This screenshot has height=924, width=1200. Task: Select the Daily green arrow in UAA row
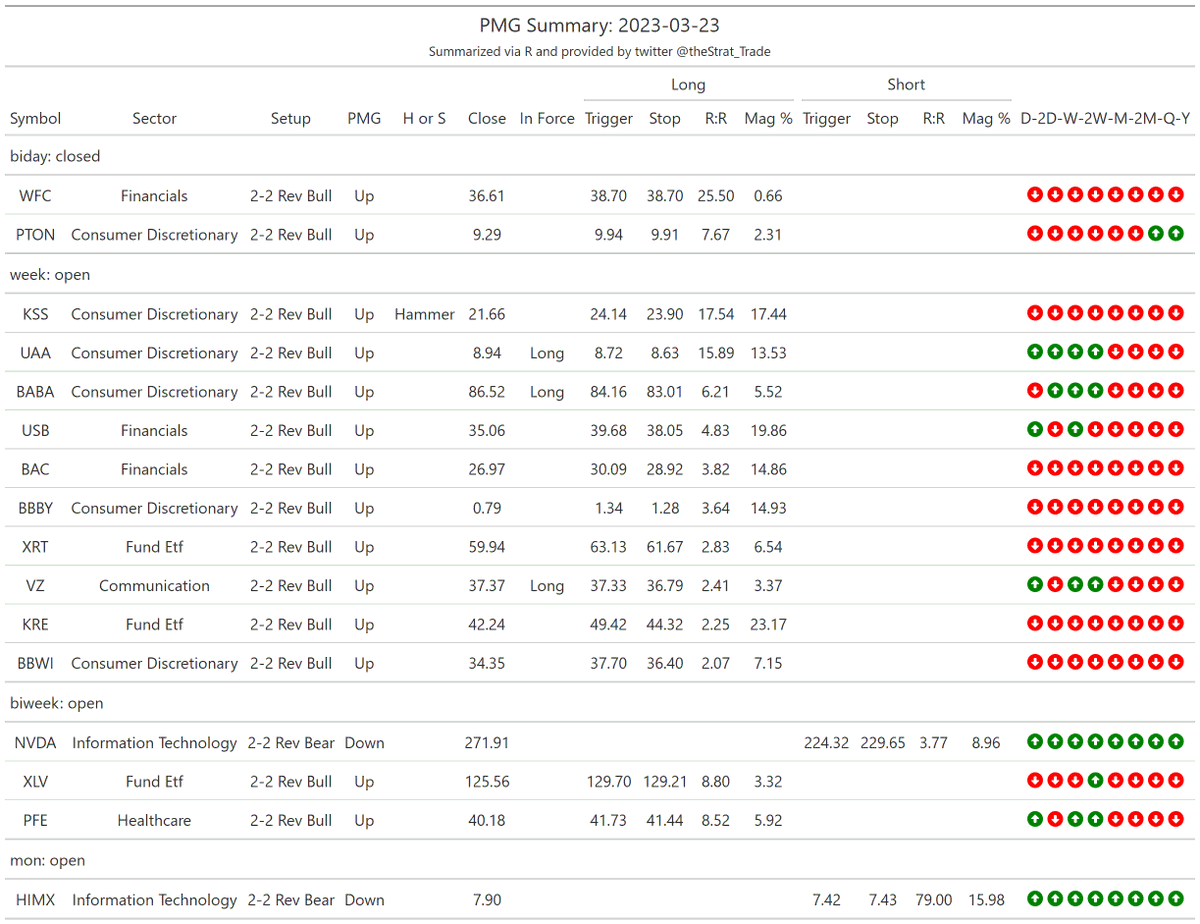coord(1035,352)
